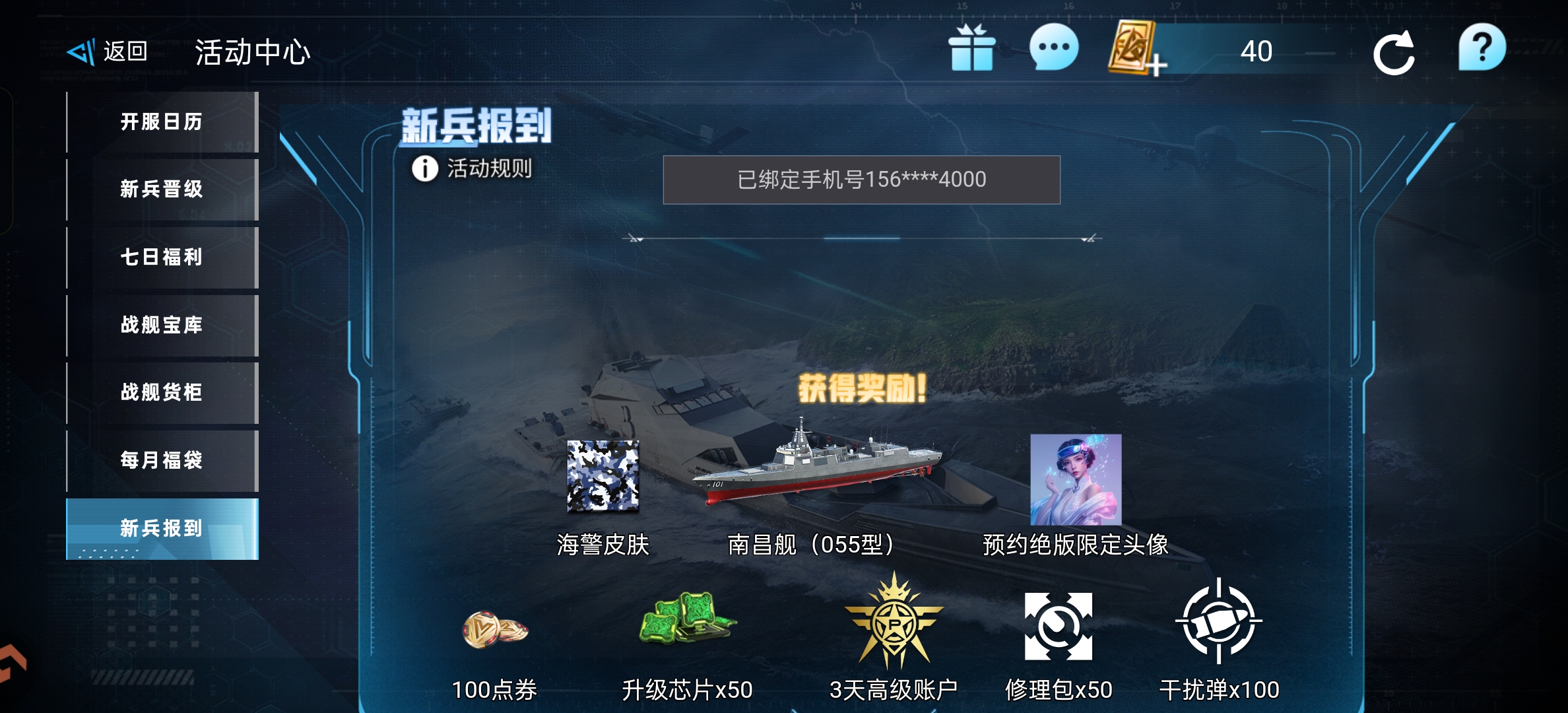1568x713 pixels.
Task: Open the gift box rewards icon
Action: coord(971,48)
